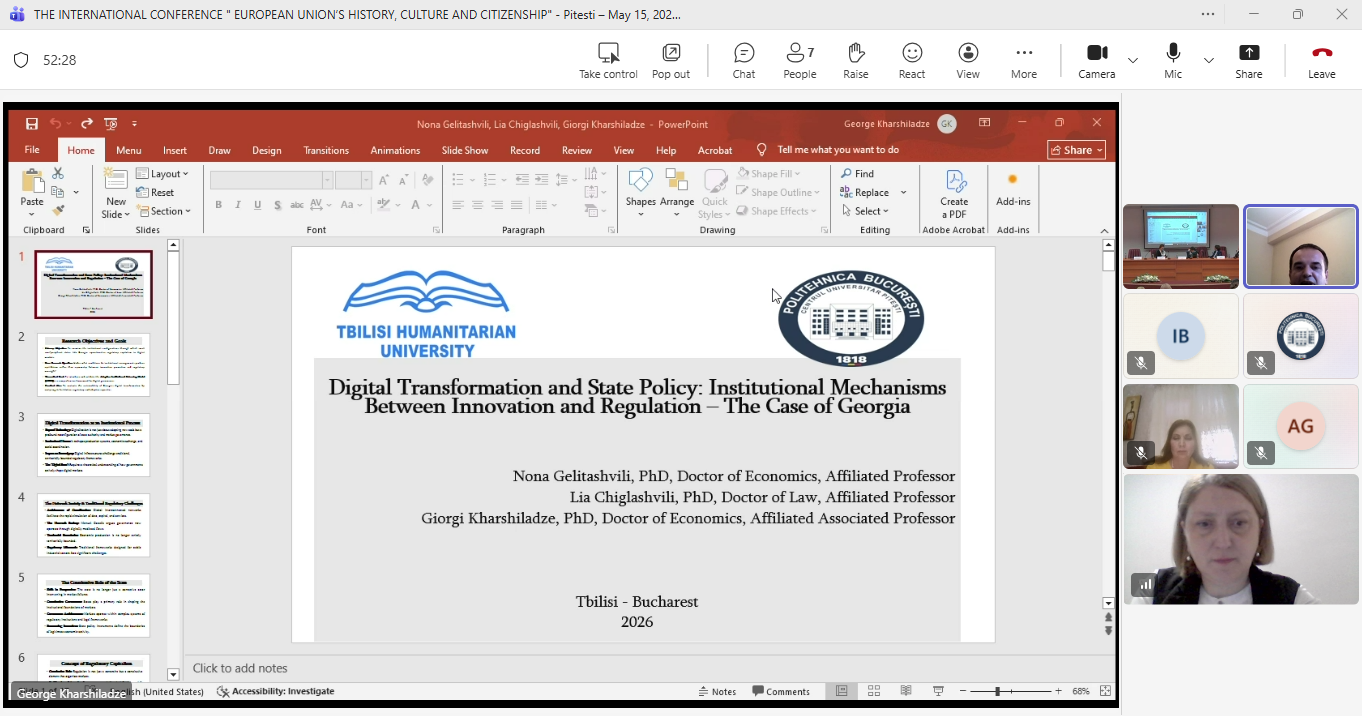Screen dimensions: 1362x716
Task: Expand the Mic options arrow
Action: (x=1209, y=60)
